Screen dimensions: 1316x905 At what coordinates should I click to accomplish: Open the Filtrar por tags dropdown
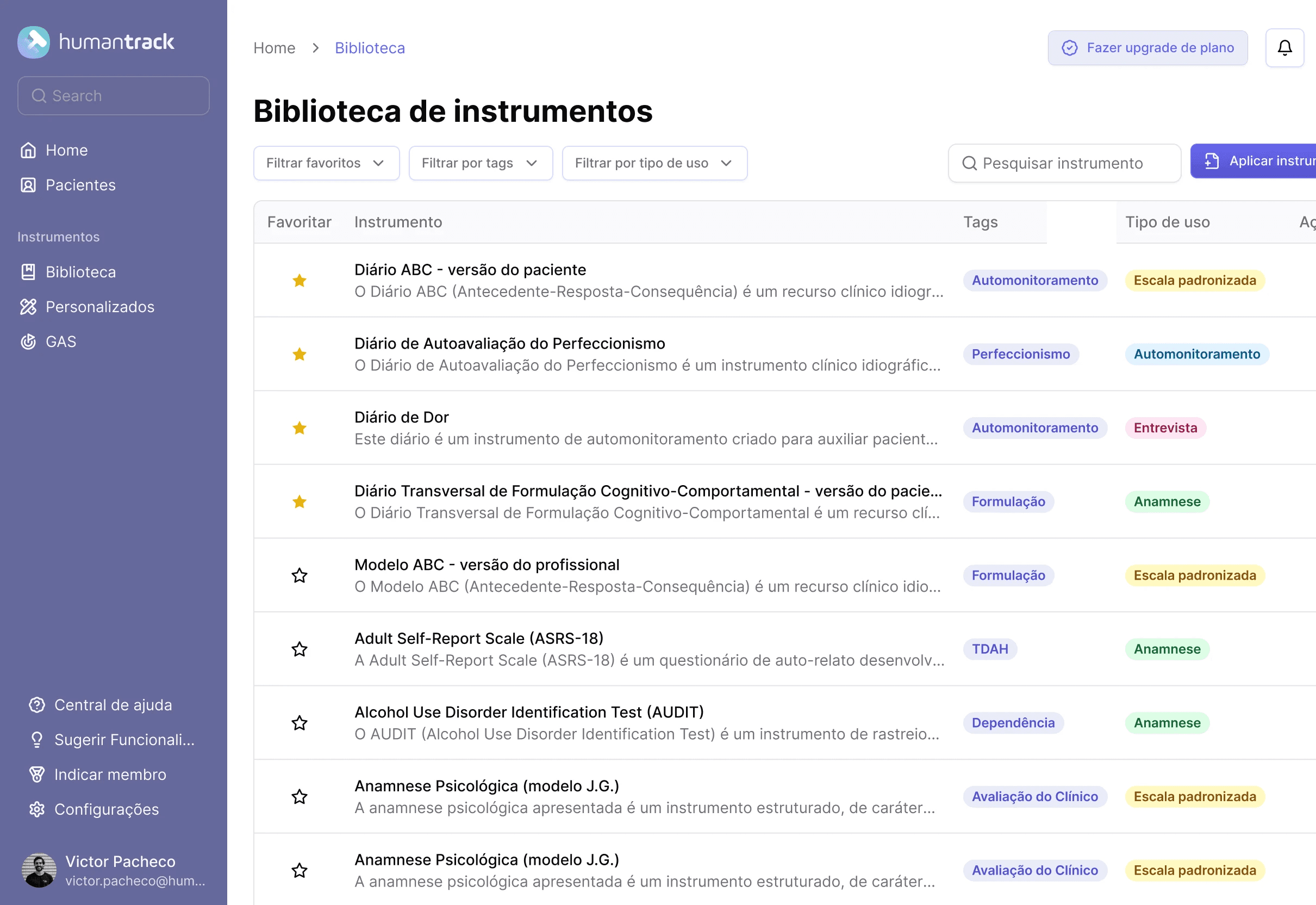480,163
